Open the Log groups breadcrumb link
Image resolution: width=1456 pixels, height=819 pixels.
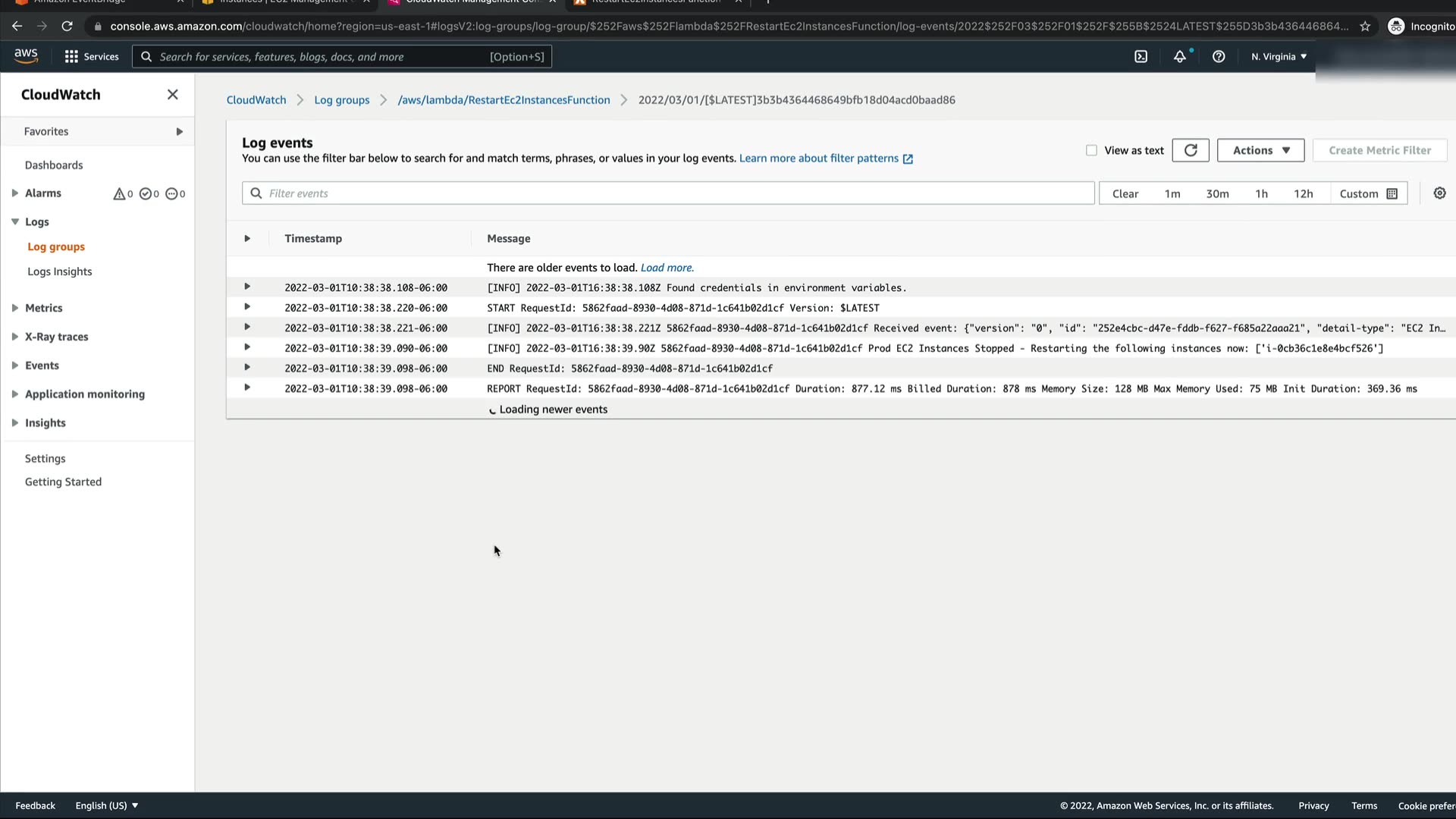[x=341, y=100]
